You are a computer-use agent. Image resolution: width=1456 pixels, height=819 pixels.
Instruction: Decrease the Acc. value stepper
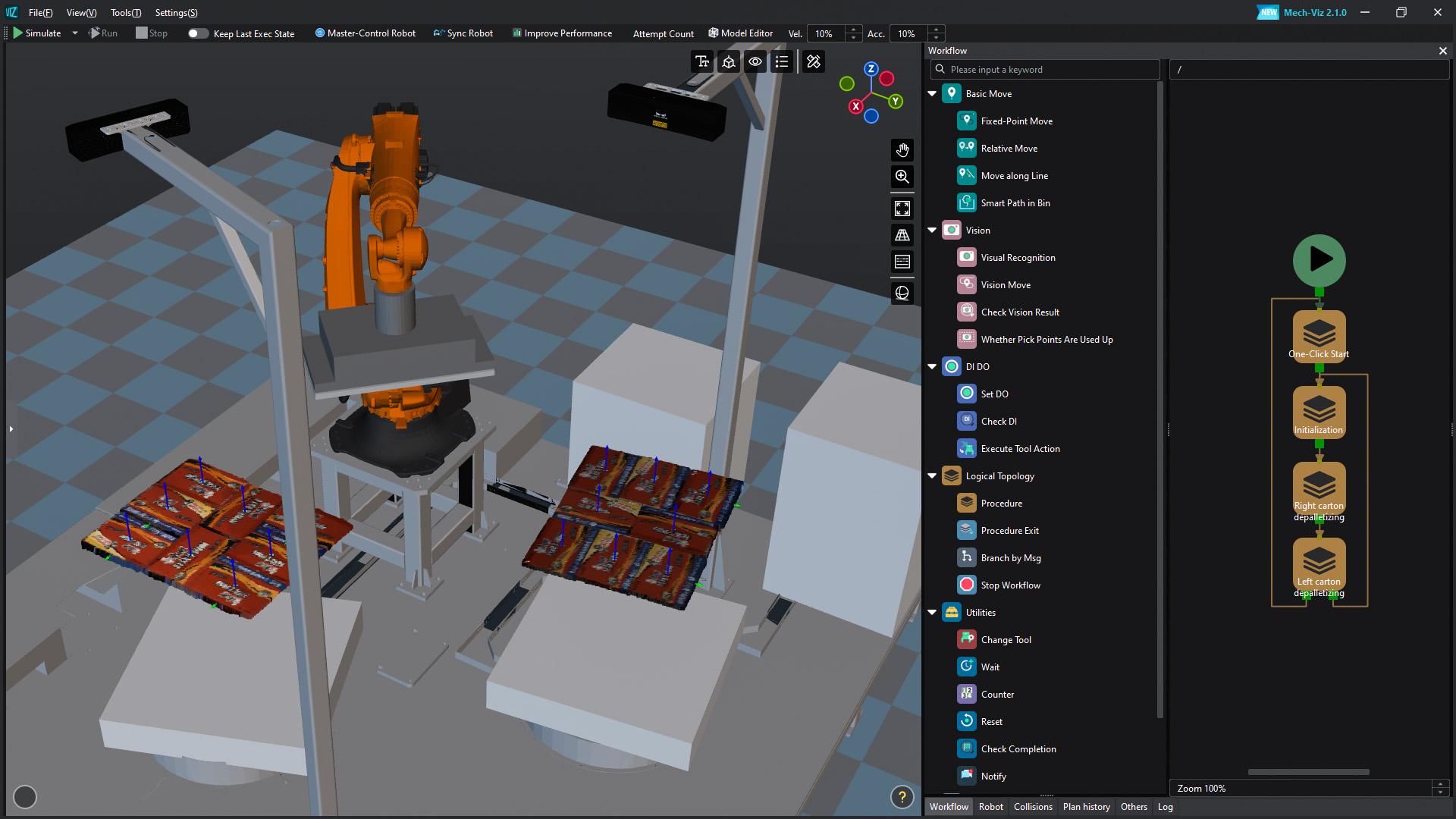click(x=937, y=38)
